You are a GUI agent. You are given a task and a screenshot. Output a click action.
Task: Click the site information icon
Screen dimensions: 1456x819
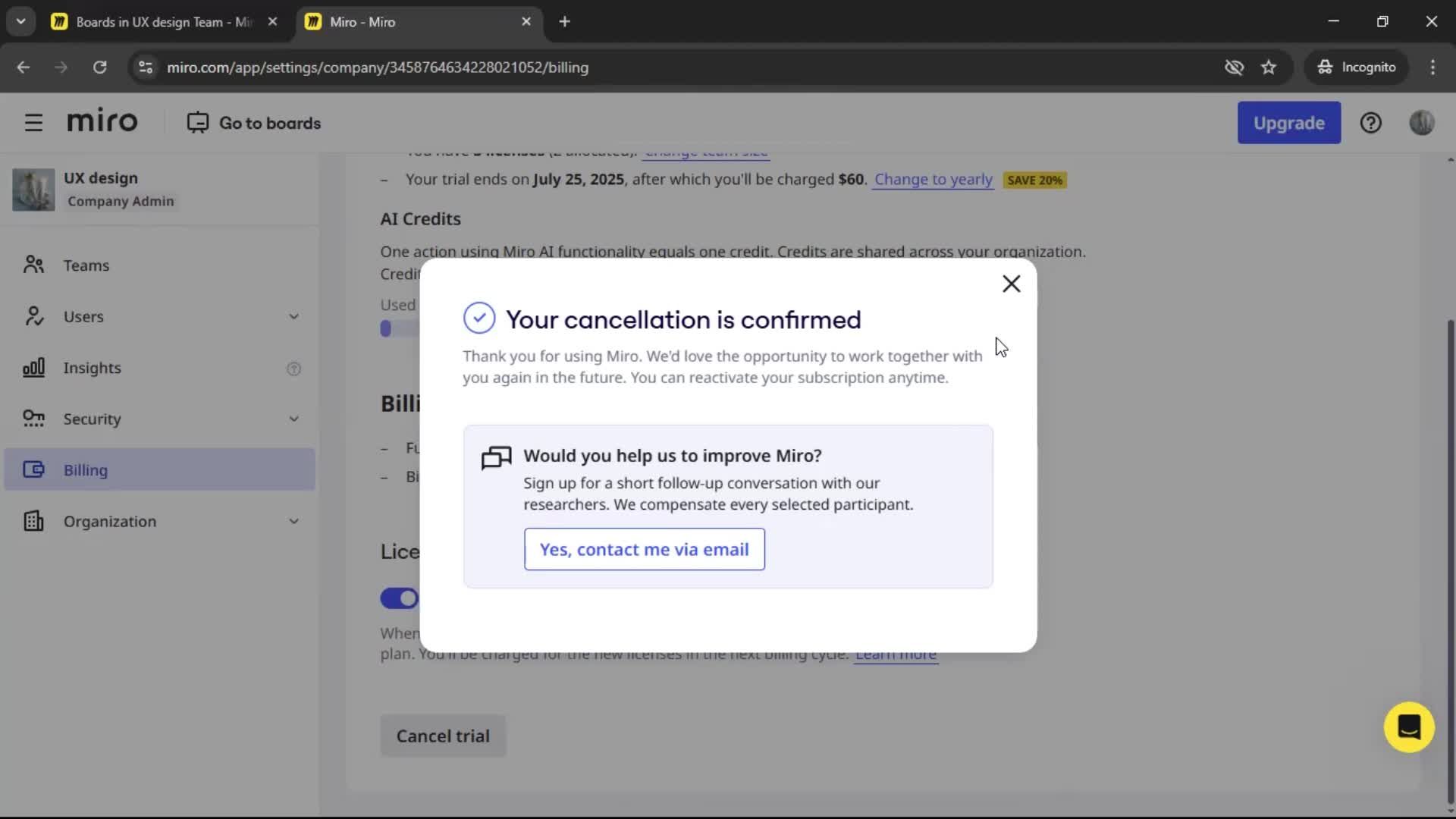[x=146, y=67]
